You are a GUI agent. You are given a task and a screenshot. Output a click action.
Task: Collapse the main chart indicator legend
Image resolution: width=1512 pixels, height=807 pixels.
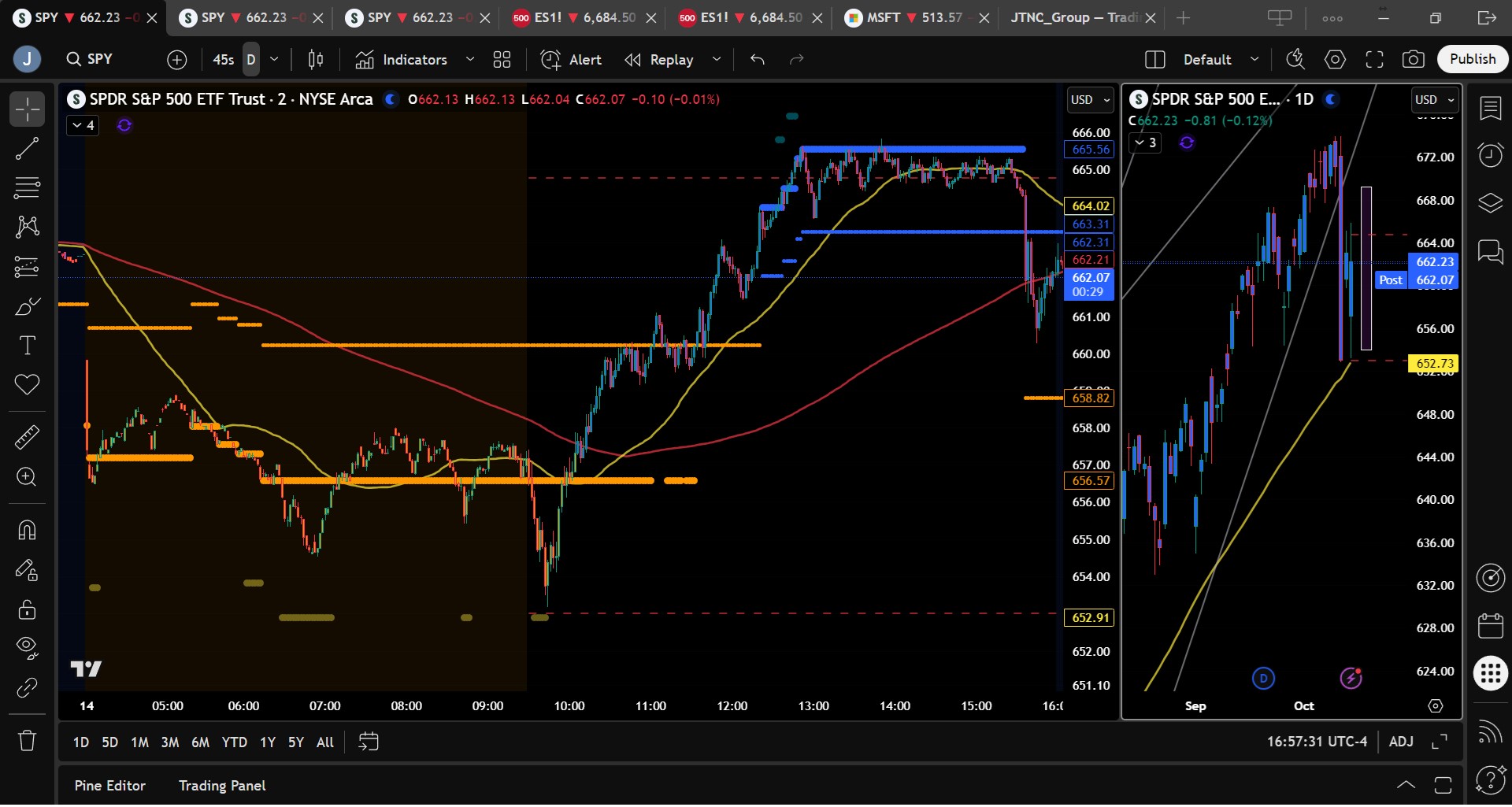(x=83, y=125)
